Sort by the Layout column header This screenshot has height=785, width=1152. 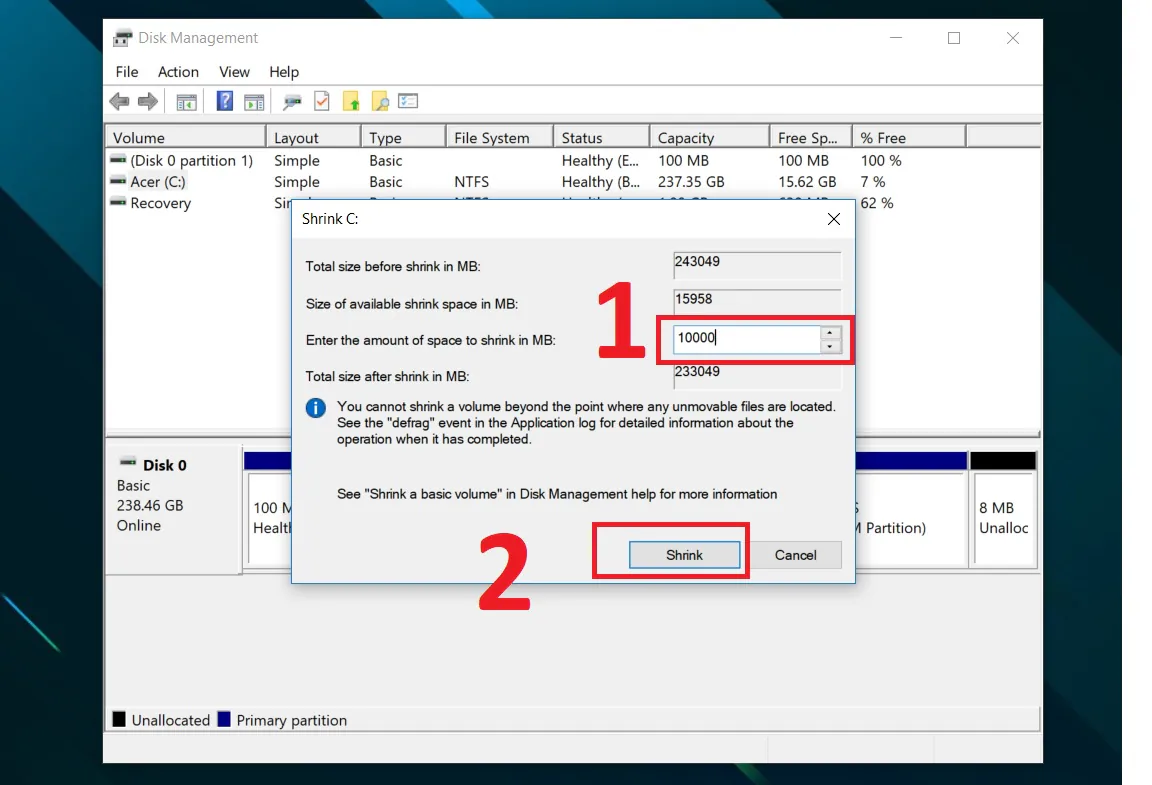tap(313, 137)
